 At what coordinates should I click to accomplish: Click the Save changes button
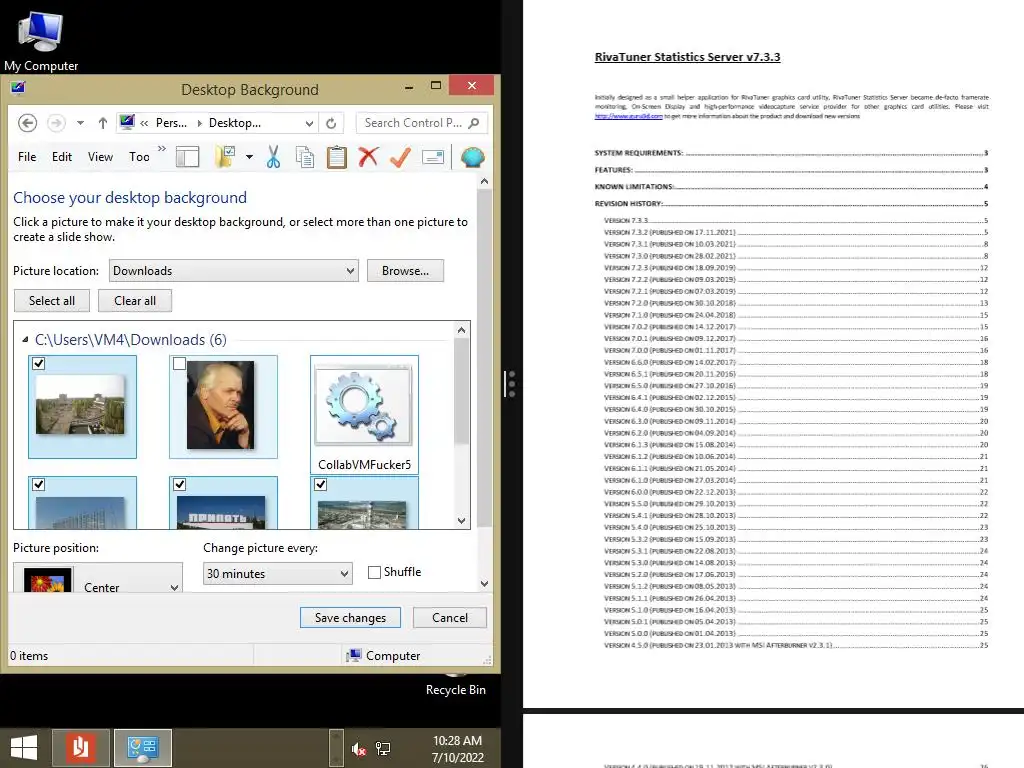[x=350, y=617]
